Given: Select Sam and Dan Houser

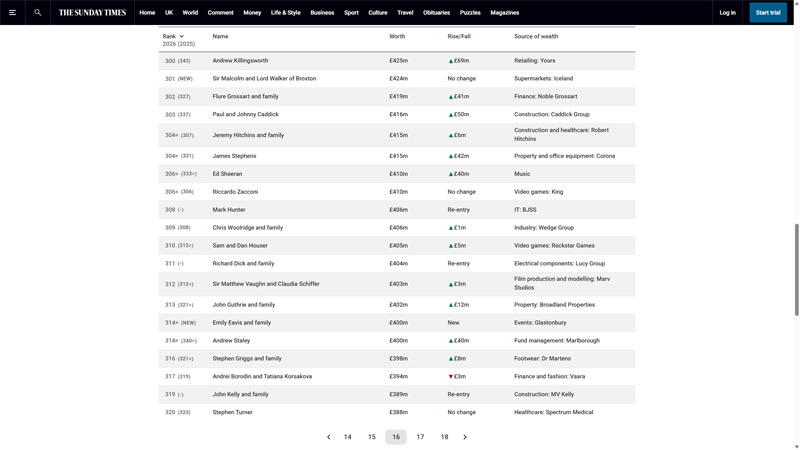Looking at the screenshot, I should point(240,245).
